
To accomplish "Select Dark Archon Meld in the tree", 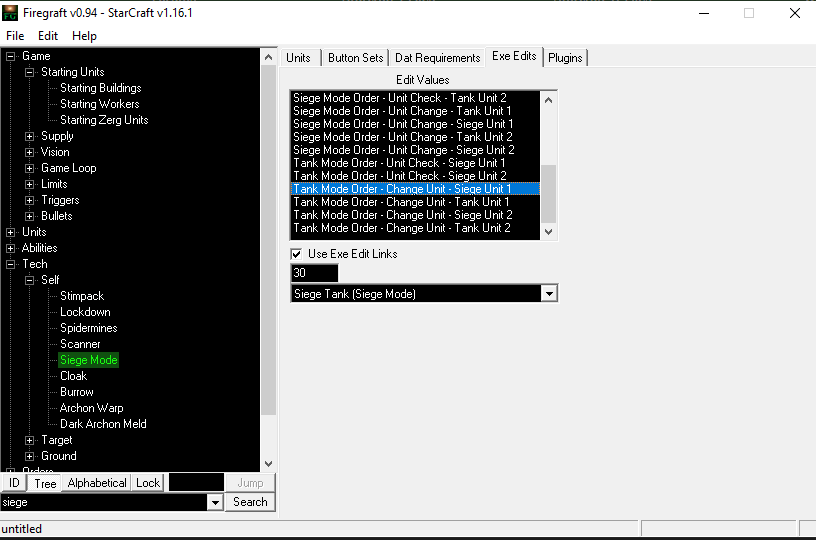I will [x=103, y=425].
